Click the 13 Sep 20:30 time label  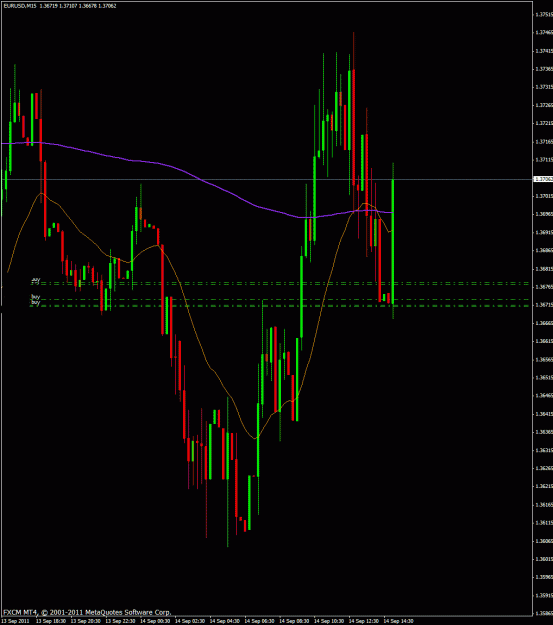click(85, 621)
